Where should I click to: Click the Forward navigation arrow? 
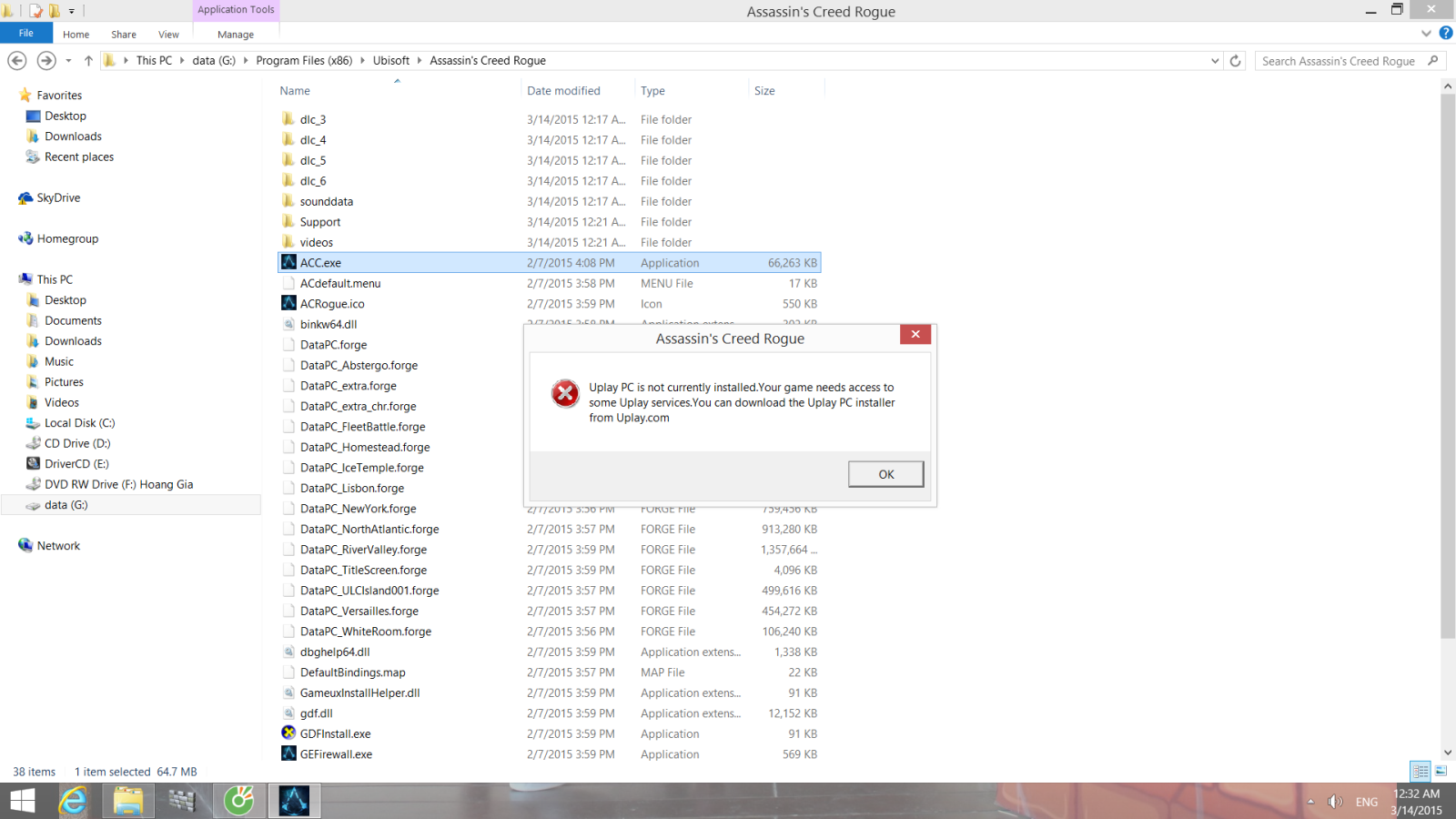(46, 60)
